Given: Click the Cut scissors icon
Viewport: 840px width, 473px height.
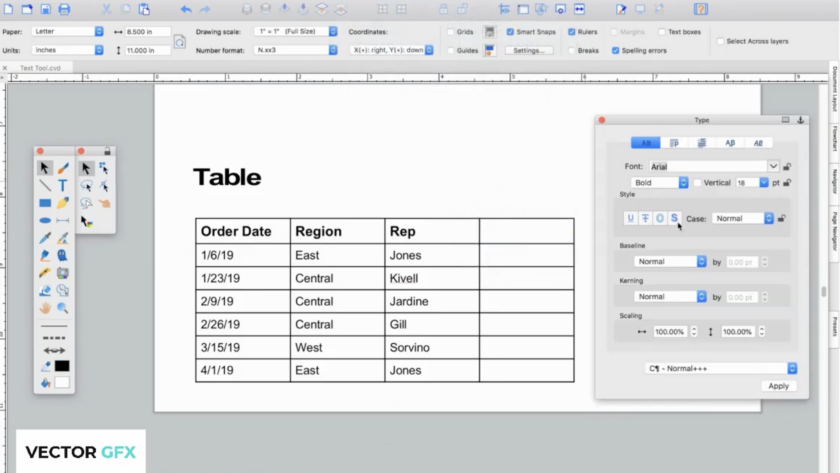Looking at the screenshot, I should 107,9.
